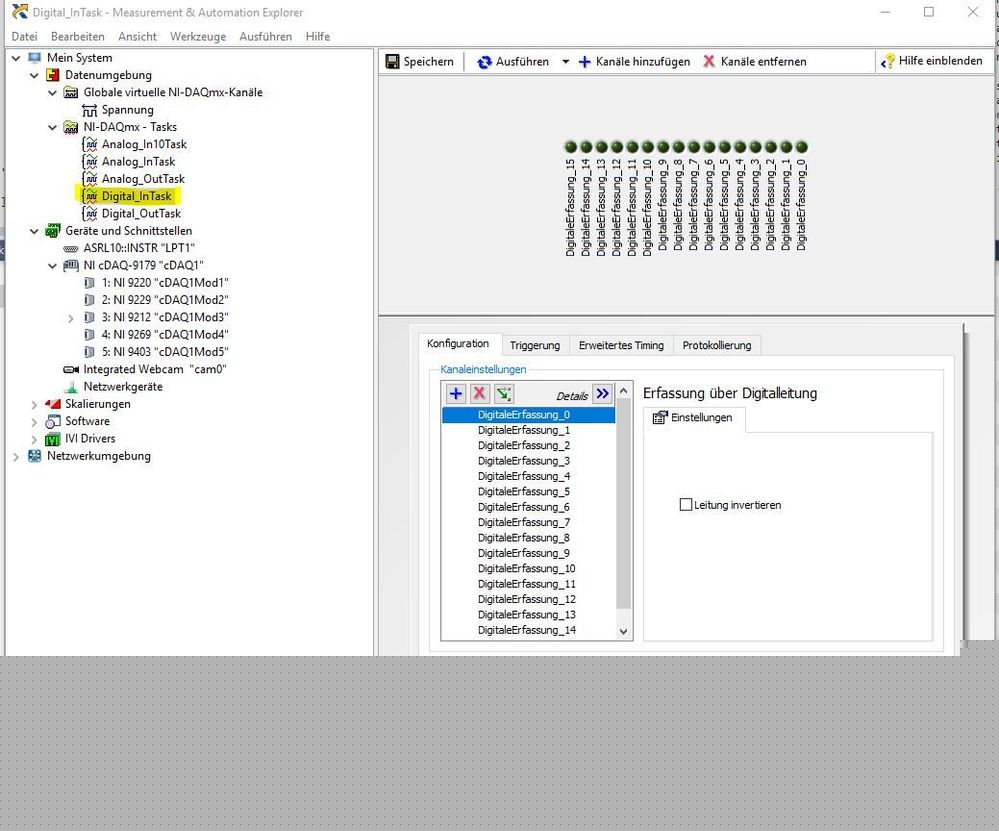Open the Werkzeuge menu
This screenshot has height=831, width=999.
(x=198, y=36)
